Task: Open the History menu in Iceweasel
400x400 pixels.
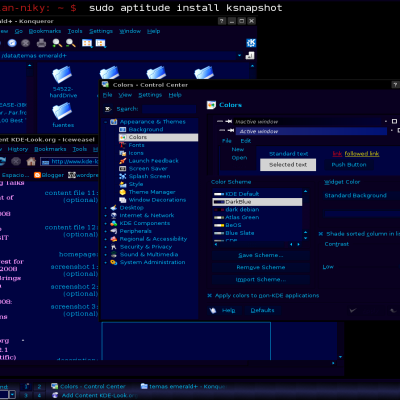Action: (18, 149)
